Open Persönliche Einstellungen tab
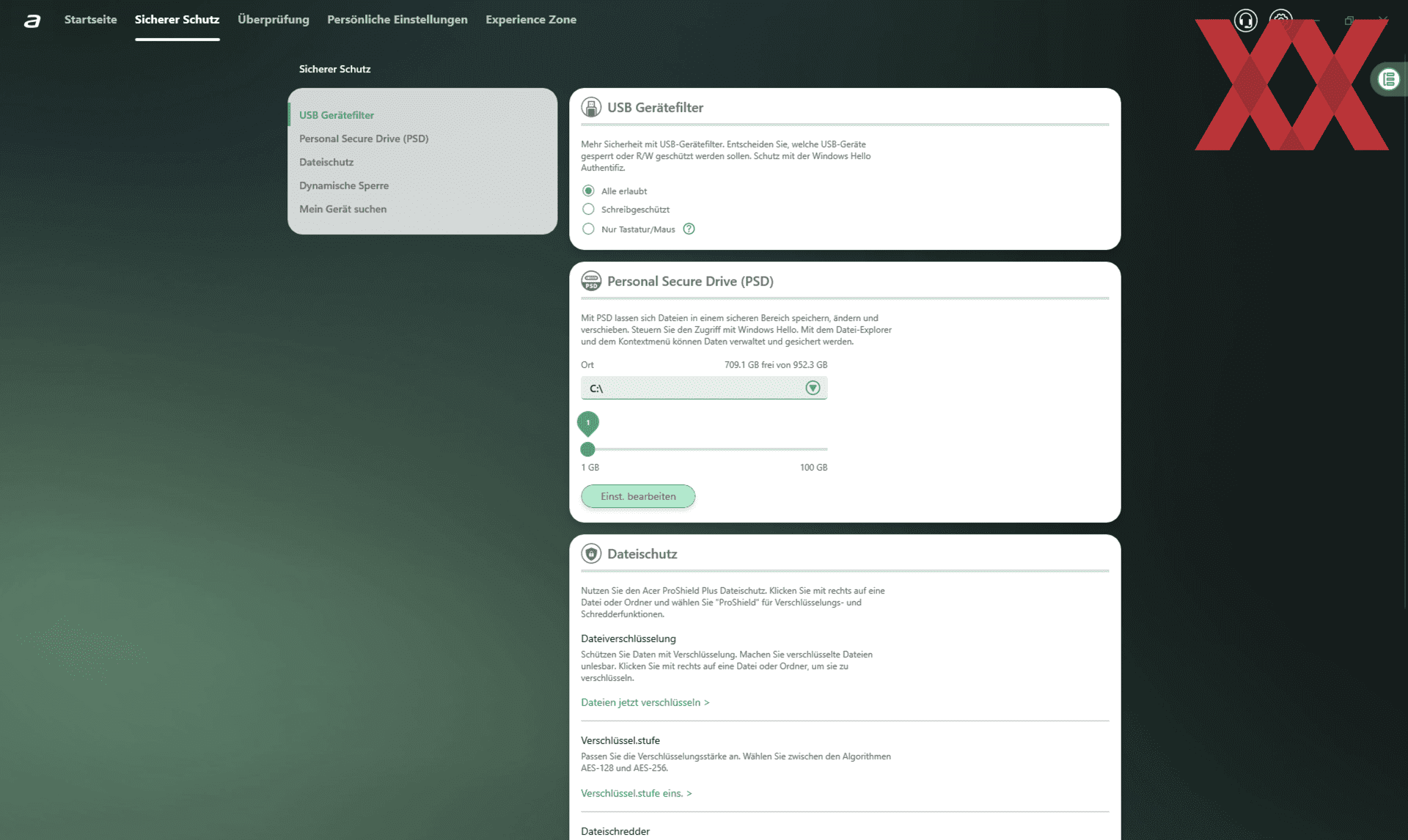Image resolution: width=1408 pixels, height=840 pixels. [x=397, y=20]
